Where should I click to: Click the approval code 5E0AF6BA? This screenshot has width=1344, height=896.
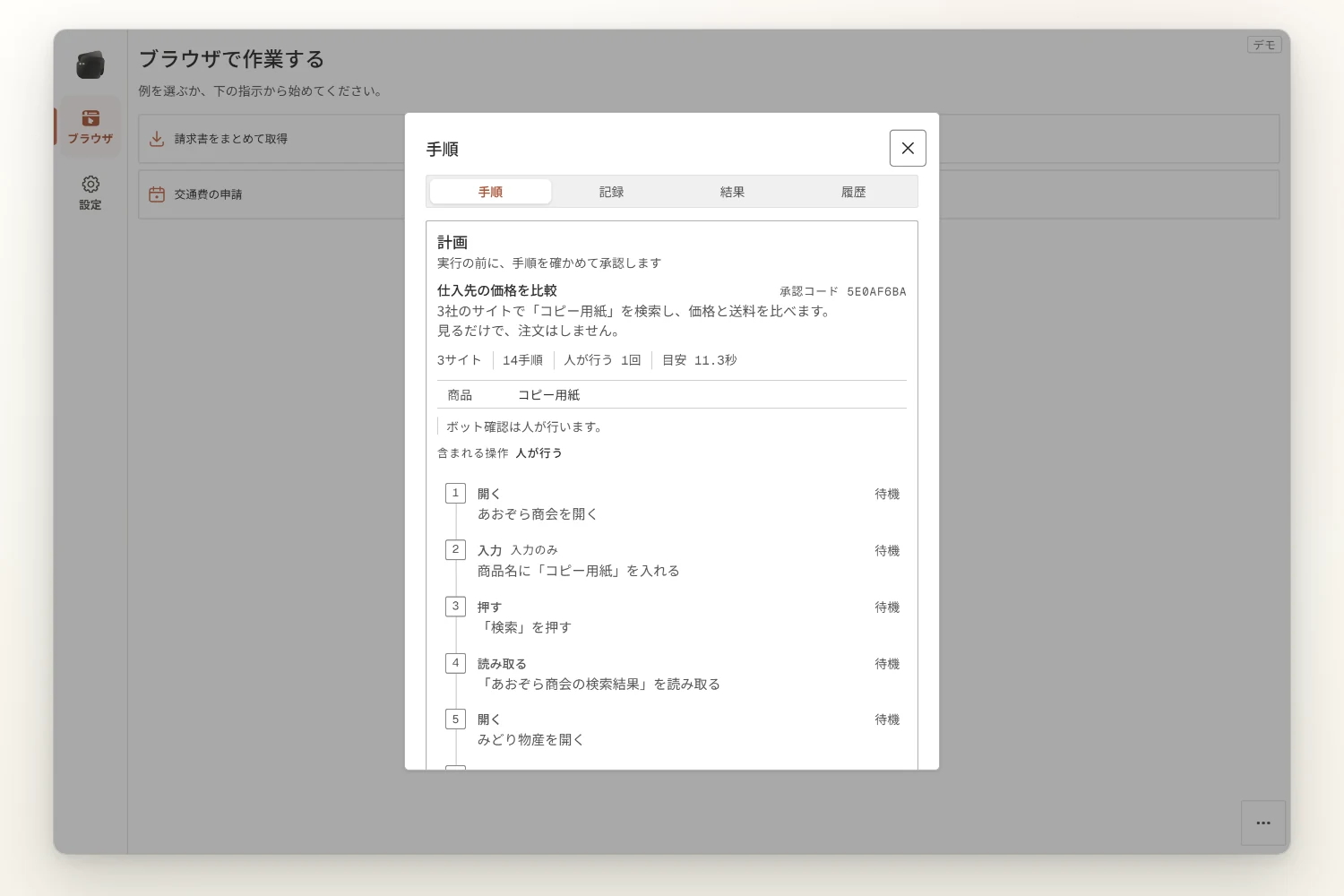click(876, 291)
